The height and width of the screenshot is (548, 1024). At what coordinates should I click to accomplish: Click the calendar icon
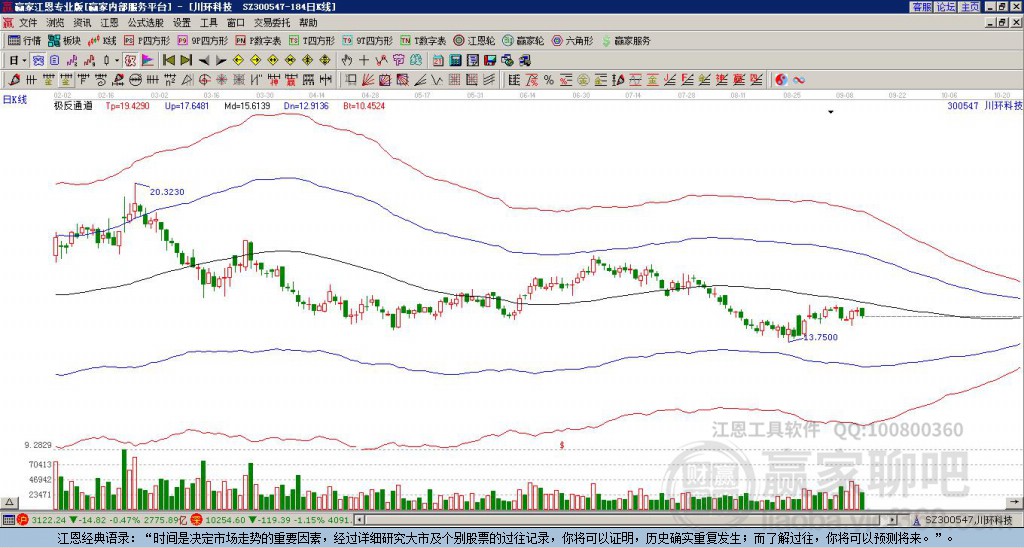click(x=438, y=61)
